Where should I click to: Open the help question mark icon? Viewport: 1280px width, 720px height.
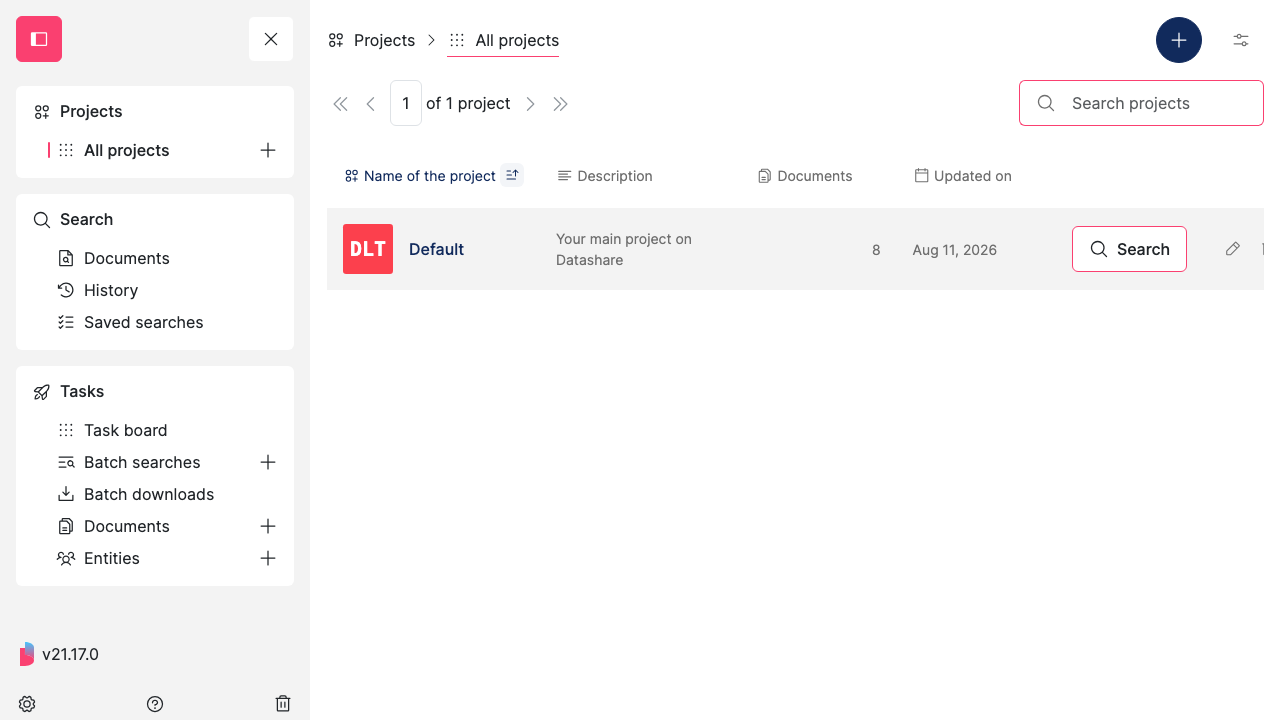[155, 704]
